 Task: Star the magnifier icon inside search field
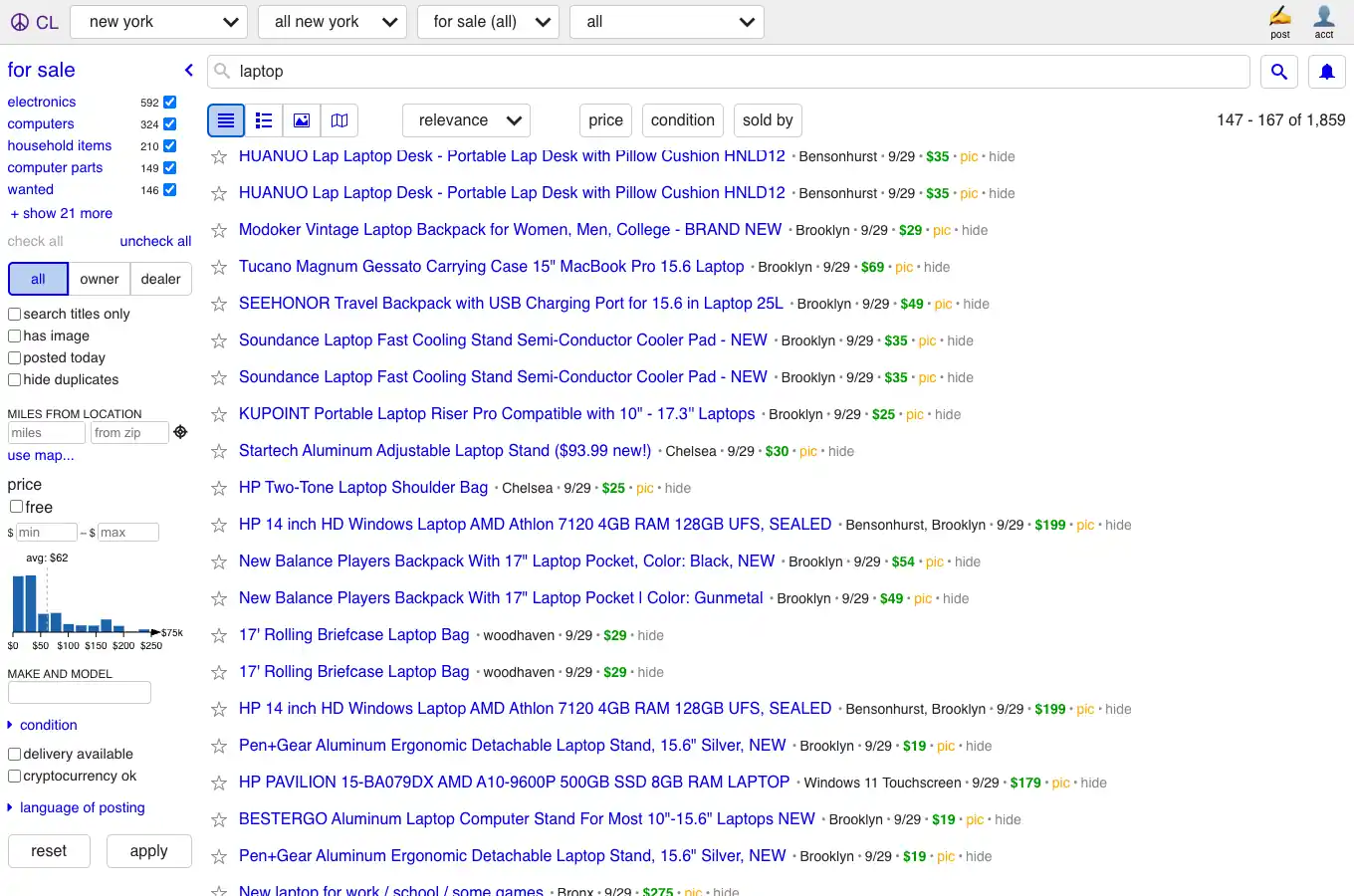[x=223, y=71]
